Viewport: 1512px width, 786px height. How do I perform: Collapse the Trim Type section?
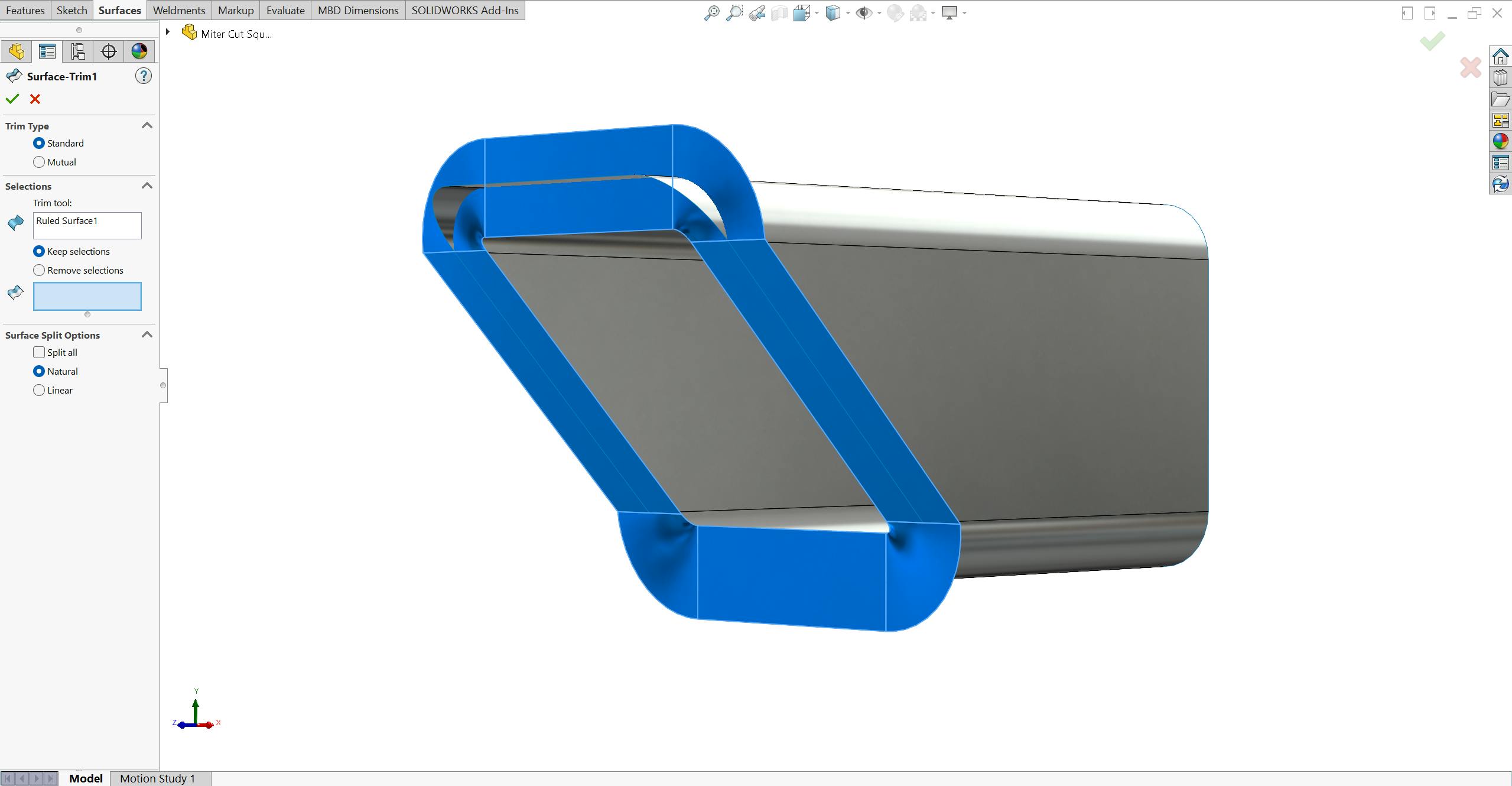pos(147,125)
